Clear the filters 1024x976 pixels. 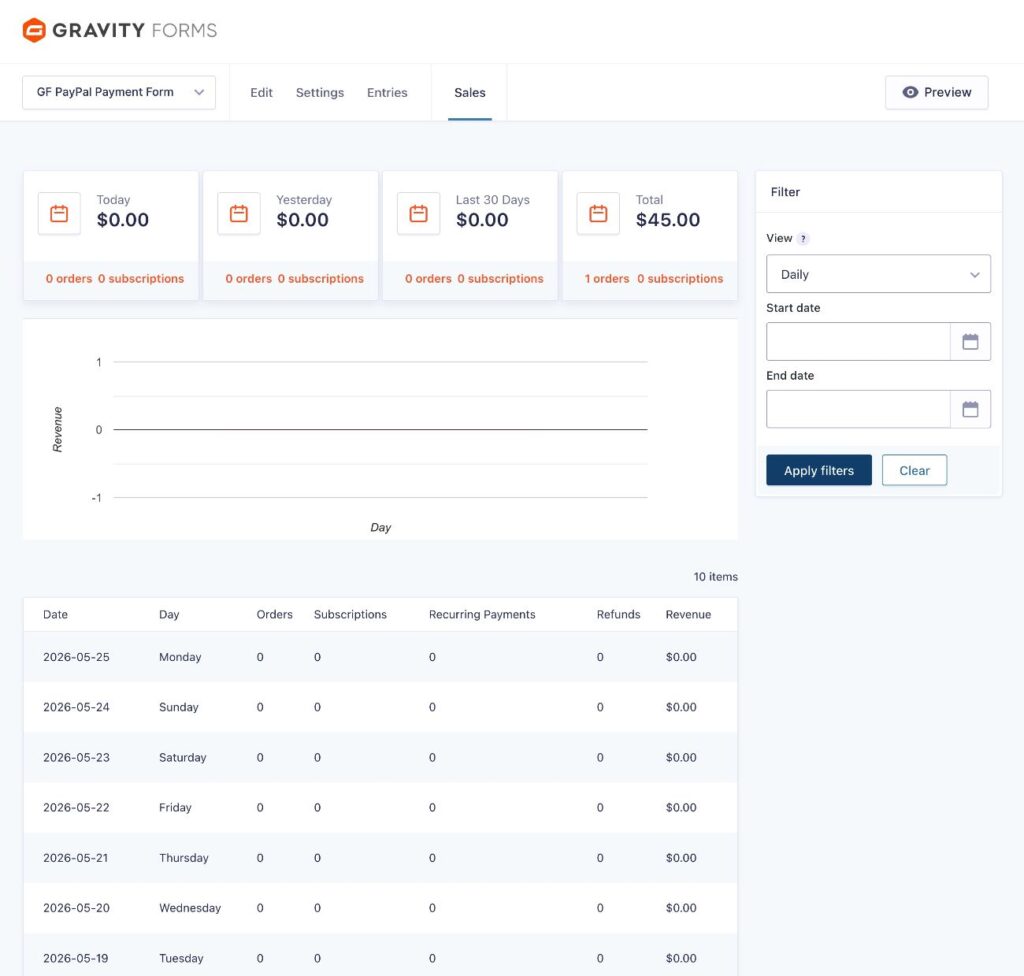(x=914, y=470)
